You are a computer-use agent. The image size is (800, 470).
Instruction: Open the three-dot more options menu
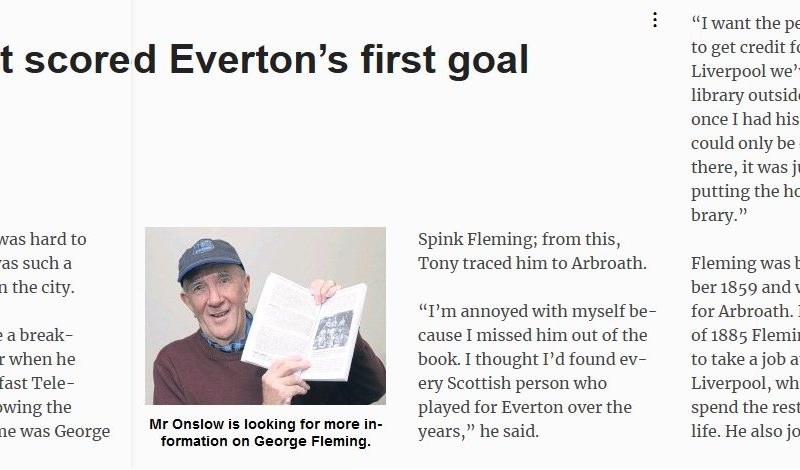click(x=655, y=20)
